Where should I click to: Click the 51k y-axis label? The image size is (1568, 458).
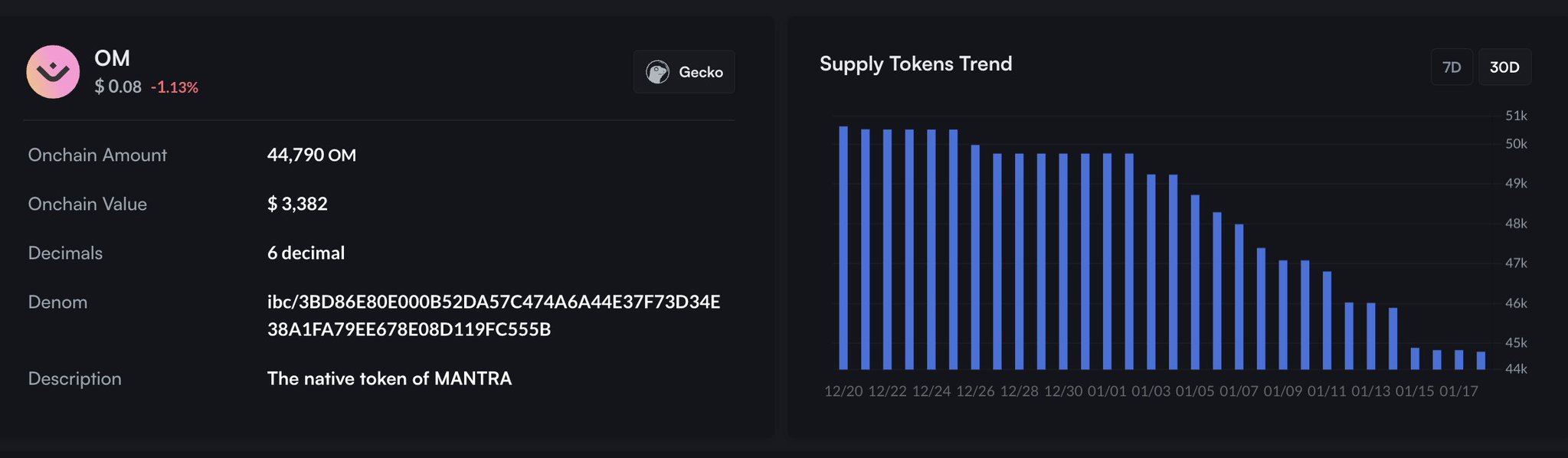click(1516, 116)
